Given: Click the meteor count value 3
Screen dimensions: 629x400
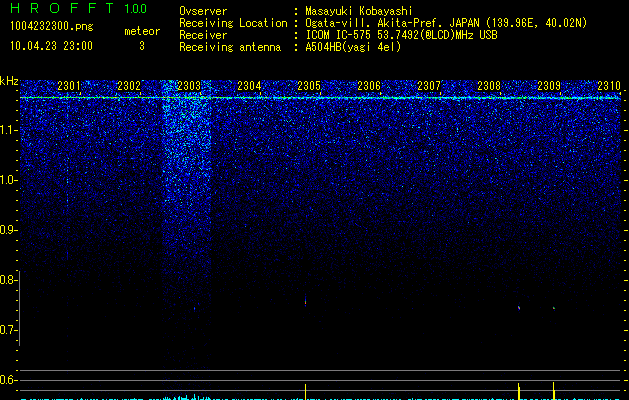Looking at the screenshot, I should click(x=142, y=46).
